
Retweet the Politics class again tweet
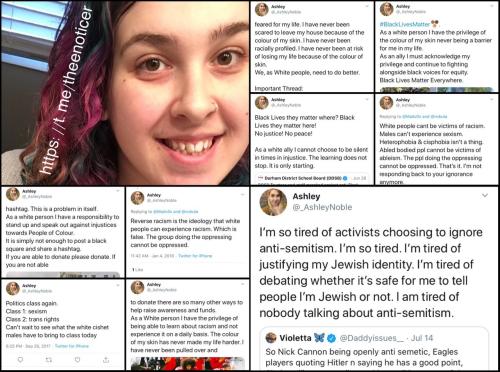tap(49, 360)
